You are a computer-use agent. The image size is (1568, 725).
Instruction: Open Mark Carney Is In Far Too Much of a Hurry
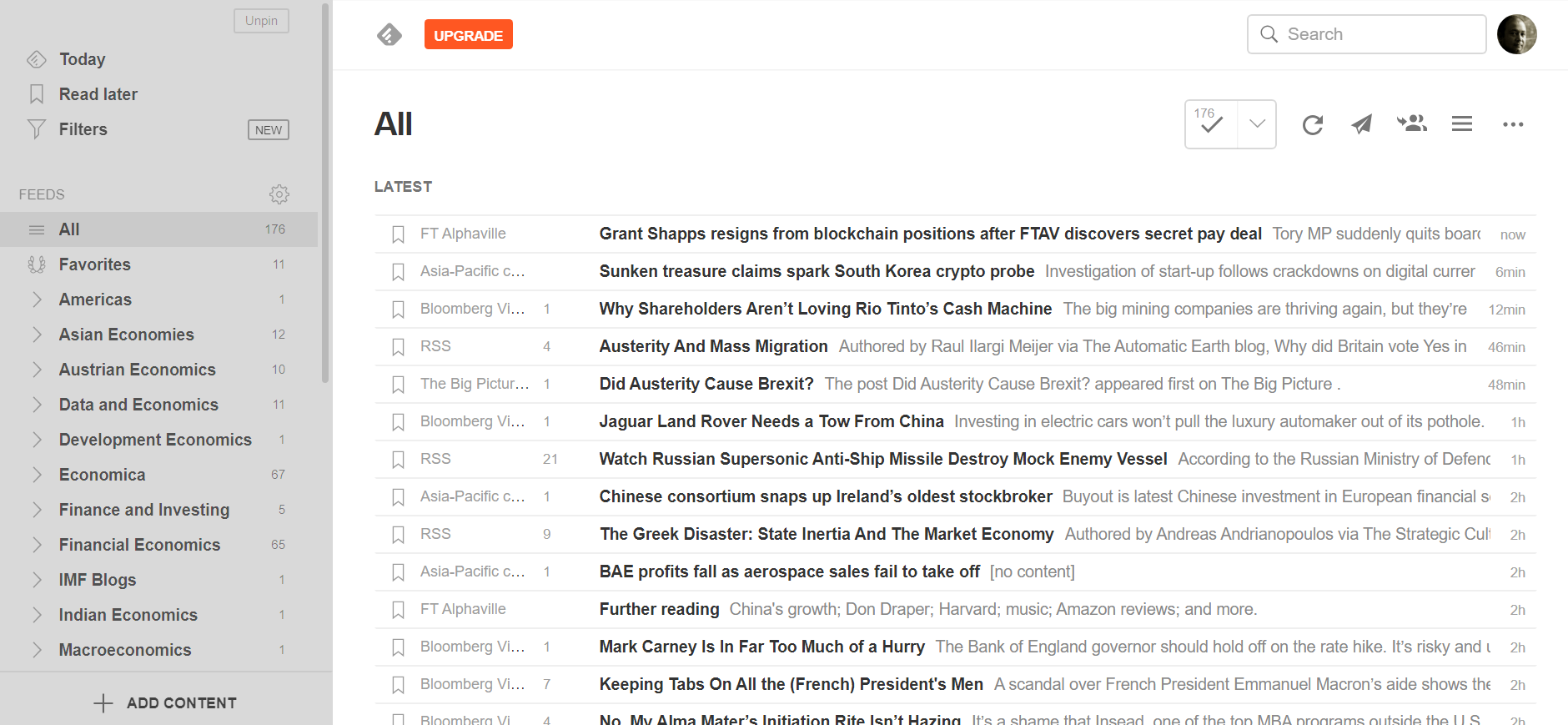coord(762,647)
